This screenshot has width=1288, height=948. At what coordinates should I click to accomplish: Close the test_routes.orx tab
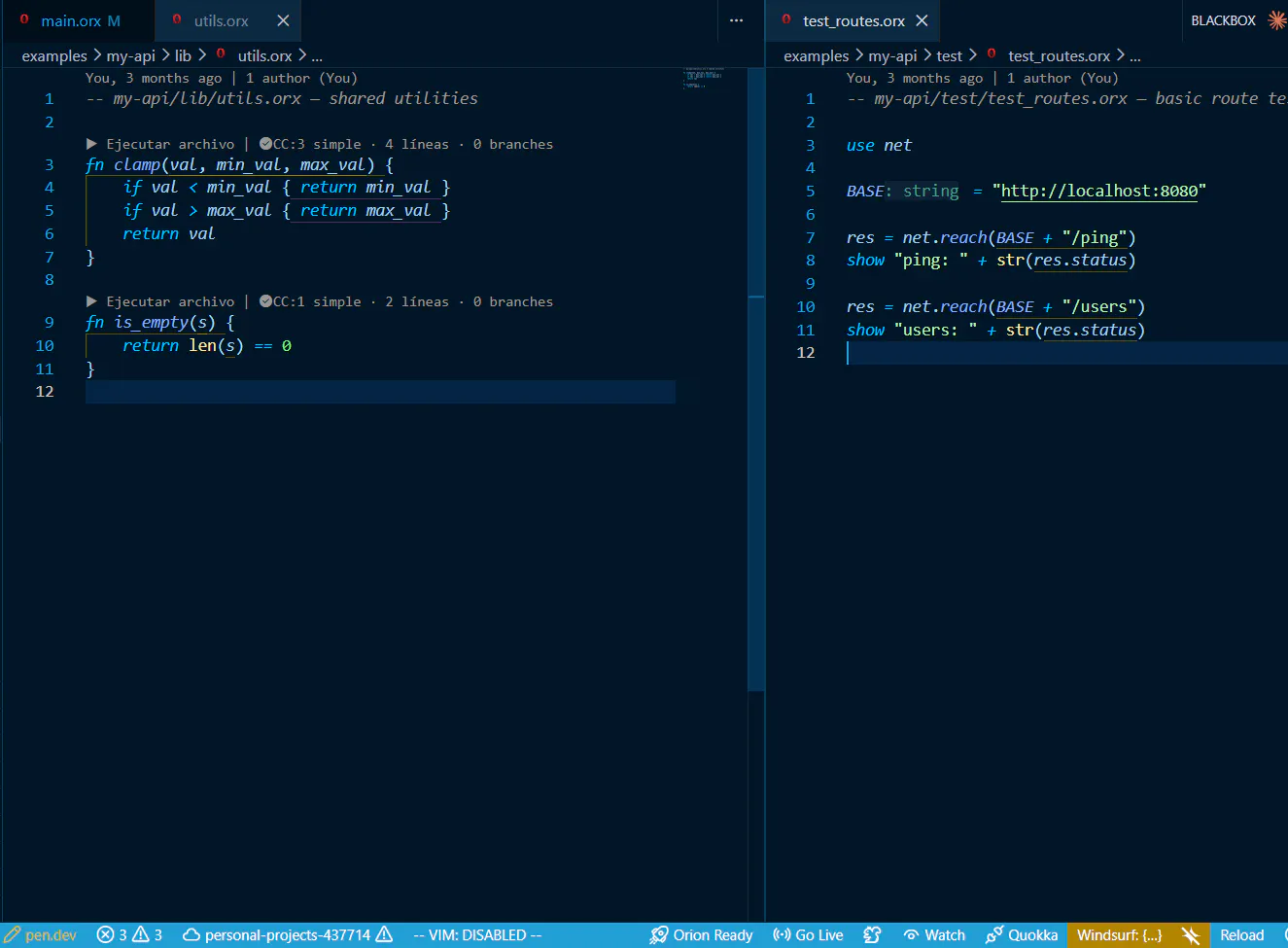point(922,20)
